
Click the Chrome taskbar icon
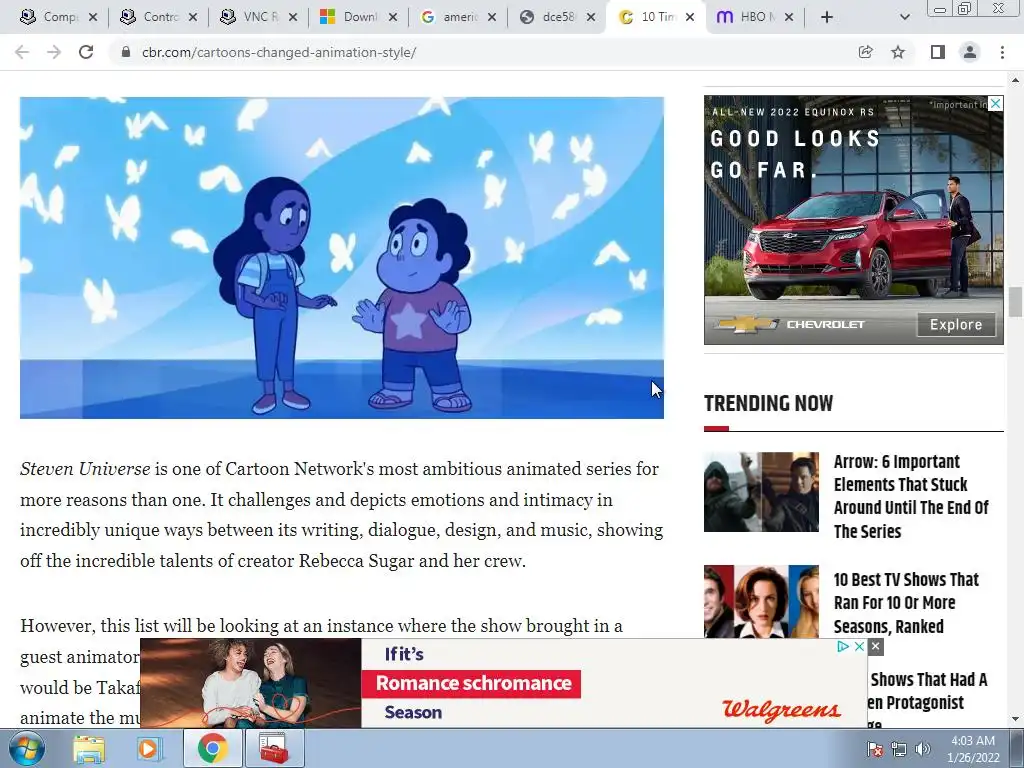[x=212, y=748]
